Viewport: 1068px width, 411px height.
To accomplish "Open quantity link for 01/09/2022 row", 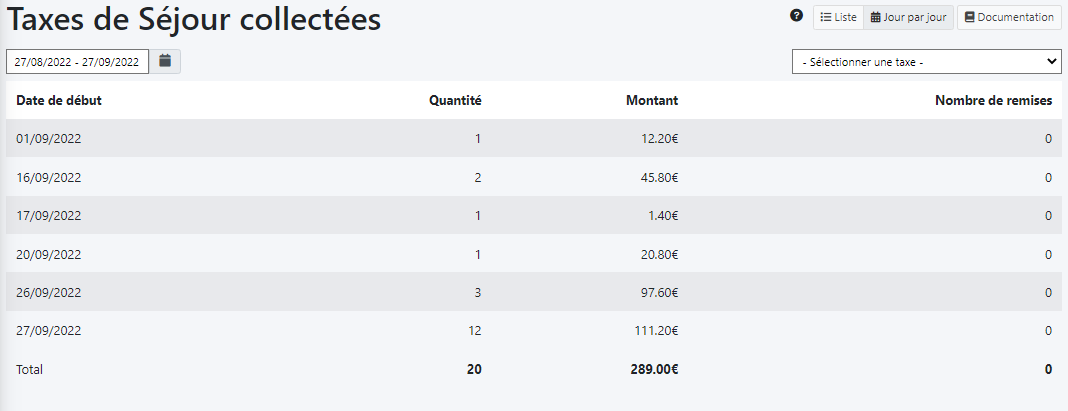I will 478,139.
